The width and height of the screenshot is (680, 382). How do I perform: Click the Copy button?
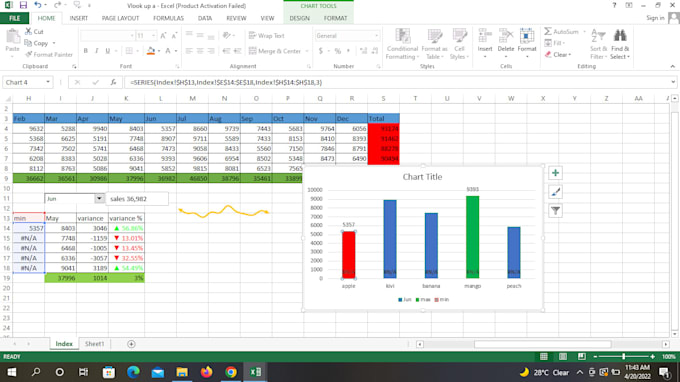point(36,43)
